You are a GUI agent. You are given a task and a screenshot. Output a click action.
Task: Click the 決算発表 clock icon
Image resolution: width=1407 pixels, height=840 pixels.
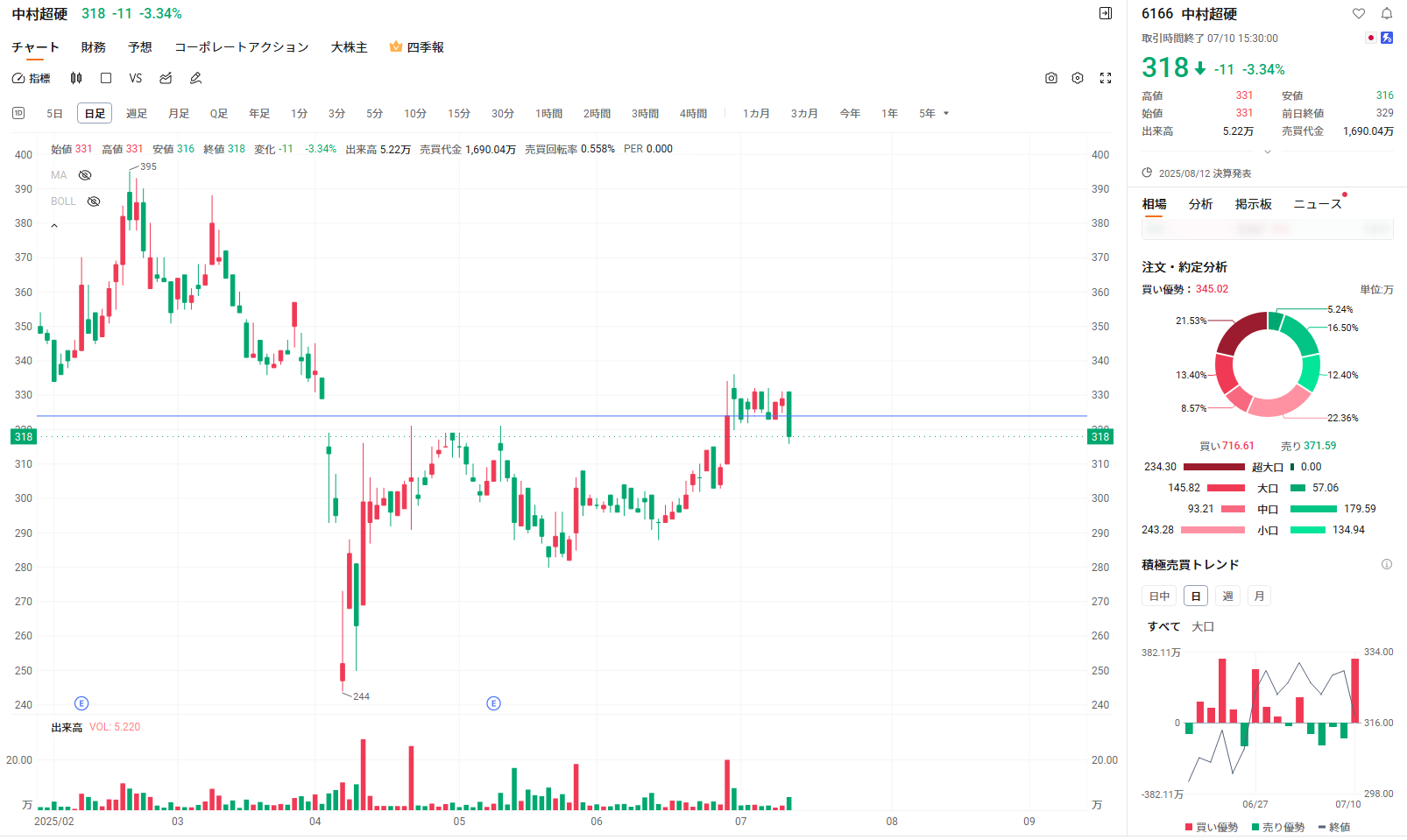click(x=1148, y=173)
